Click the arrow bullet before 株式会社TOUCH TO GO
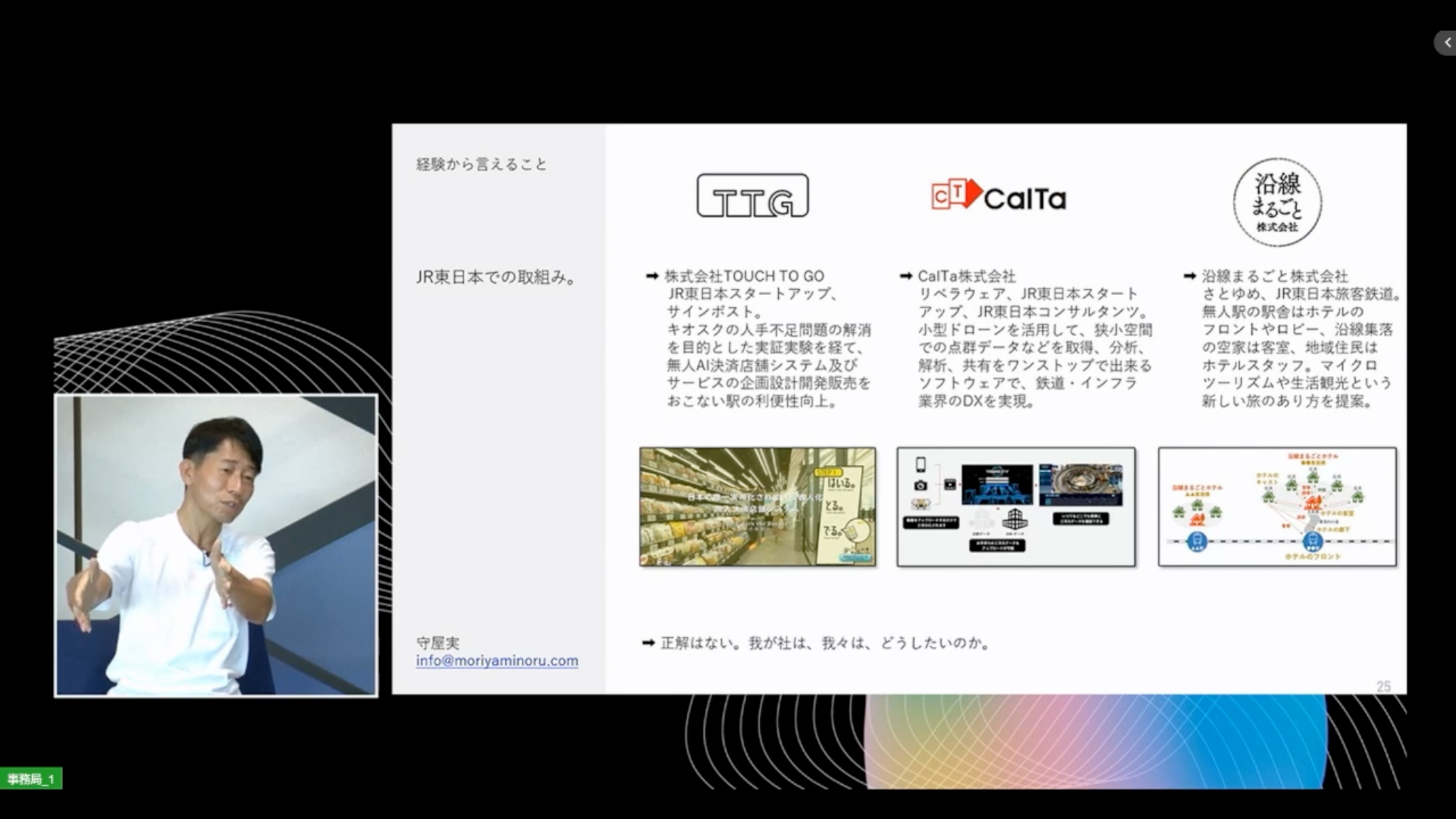 click(651, 276)
